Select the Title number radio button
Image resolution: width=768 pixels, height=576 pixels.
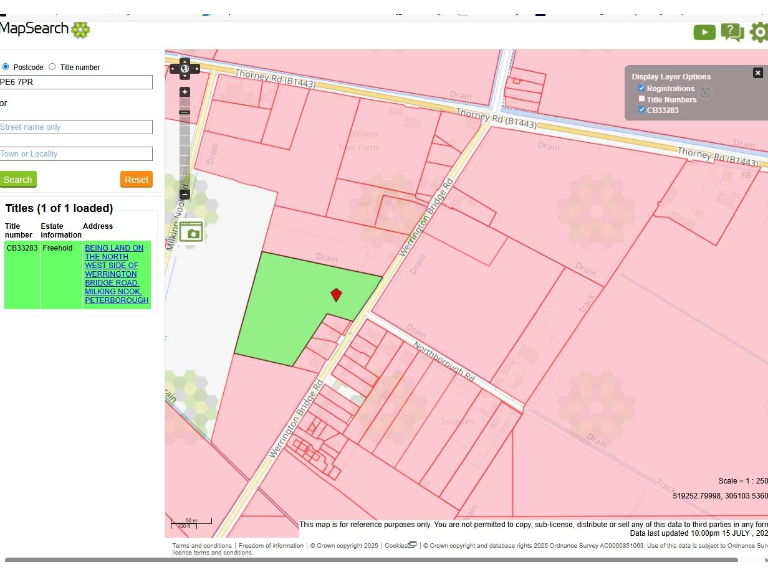[x=53, y=67]
